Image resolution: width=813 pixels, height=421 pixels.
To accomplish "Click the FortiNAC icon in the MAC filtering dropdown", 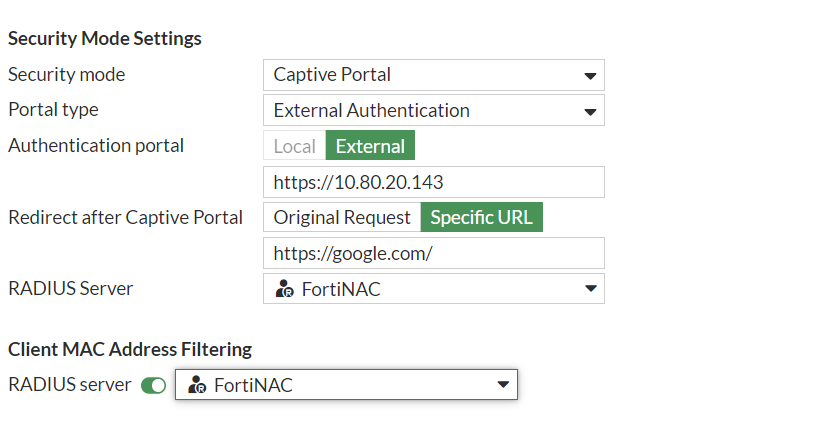I will coord(197,386).
